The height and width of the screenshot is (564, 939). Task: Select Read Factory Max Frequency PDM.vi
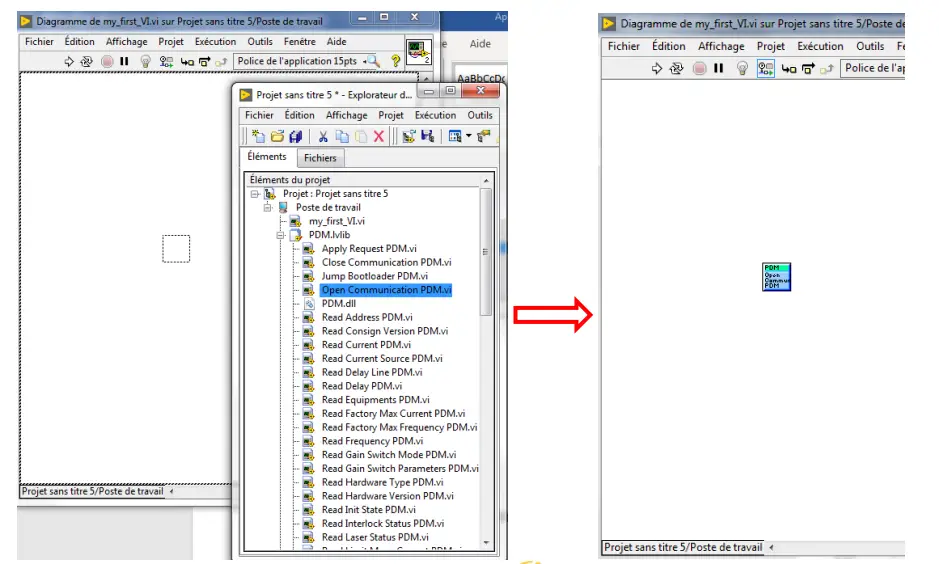tap(399, 427)
